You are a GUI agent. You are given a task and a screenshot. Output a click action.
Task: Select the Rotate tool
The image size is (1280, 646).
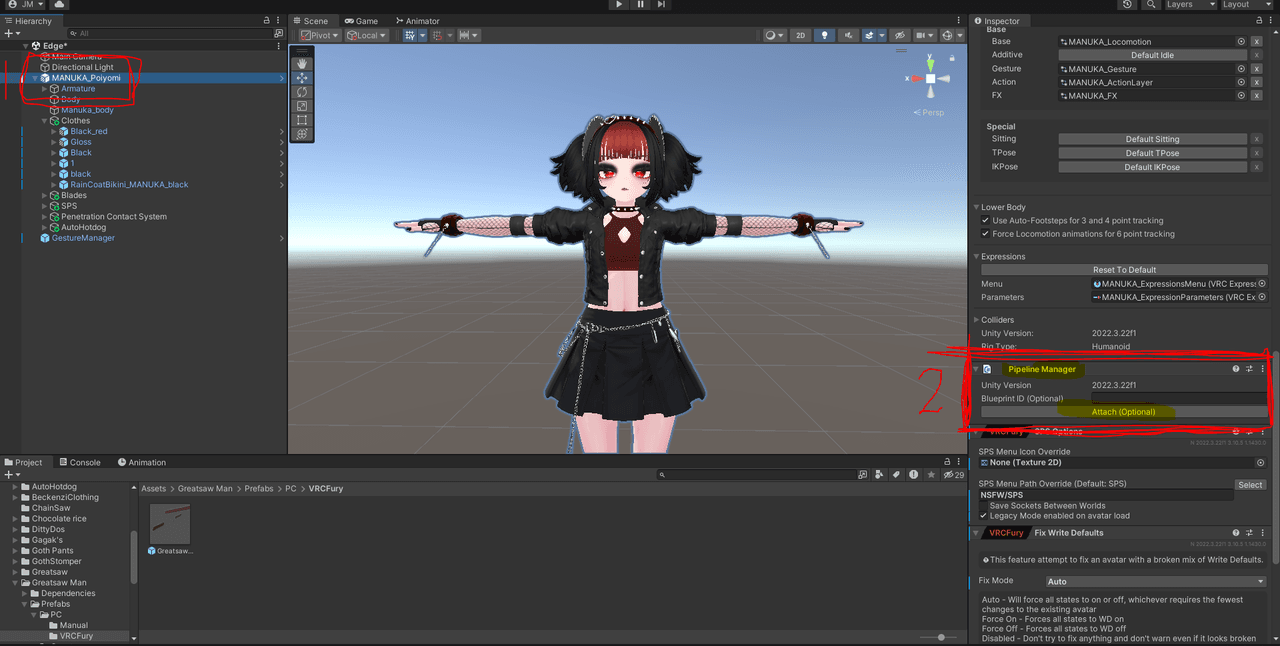click(302, 92)
